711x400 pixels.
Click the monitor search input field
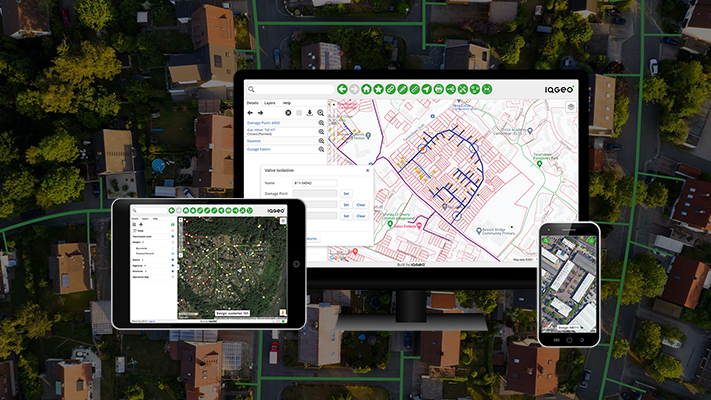click(291, 89)
